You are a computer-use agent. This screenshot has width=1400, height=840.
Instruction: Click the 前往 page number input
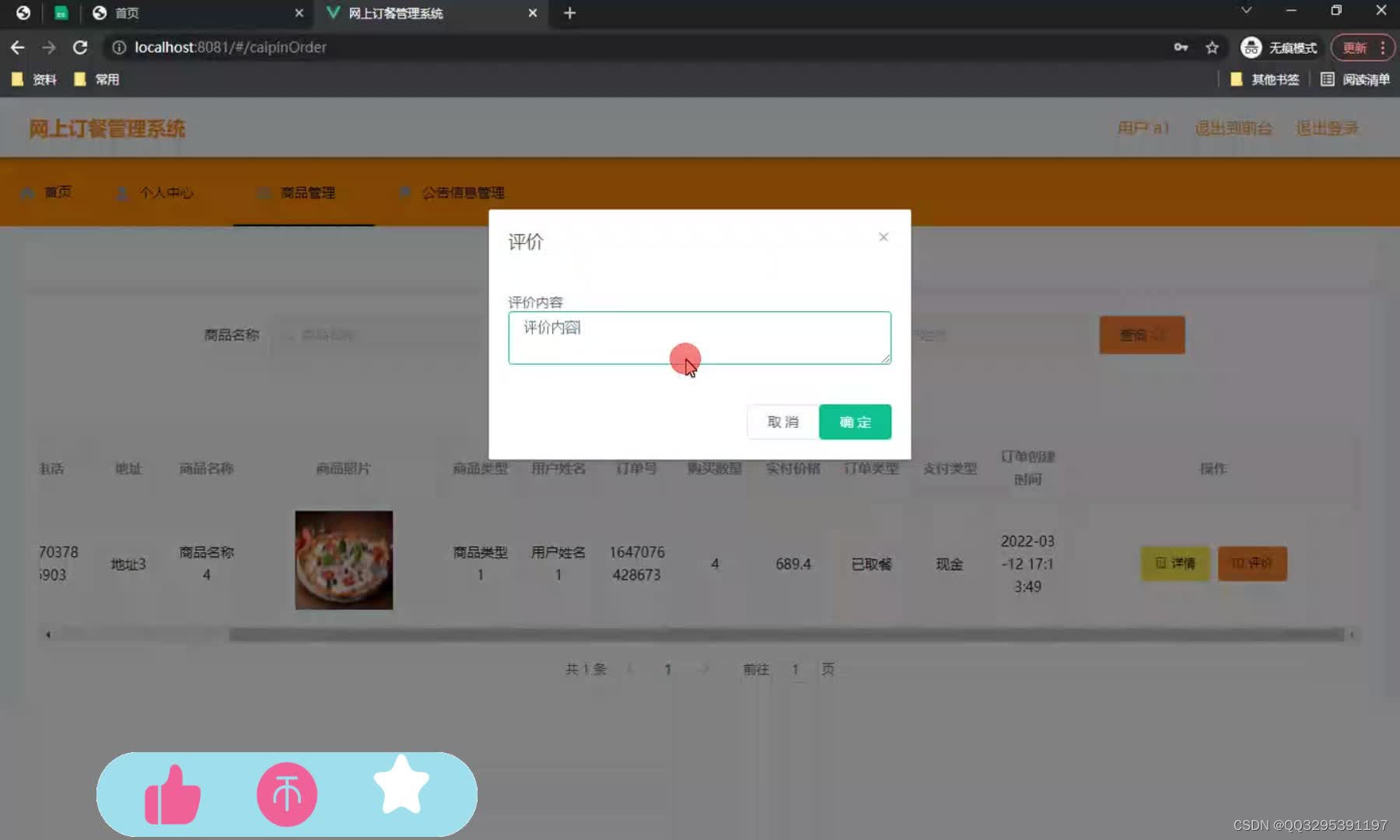[x=795, y=669]
